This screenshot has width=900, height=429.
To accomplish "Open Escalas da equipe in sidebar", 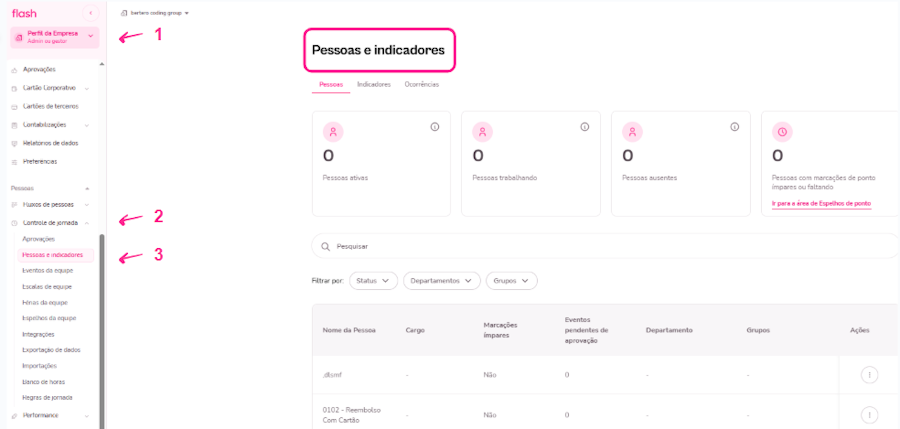I will click(x=47, y=286).
